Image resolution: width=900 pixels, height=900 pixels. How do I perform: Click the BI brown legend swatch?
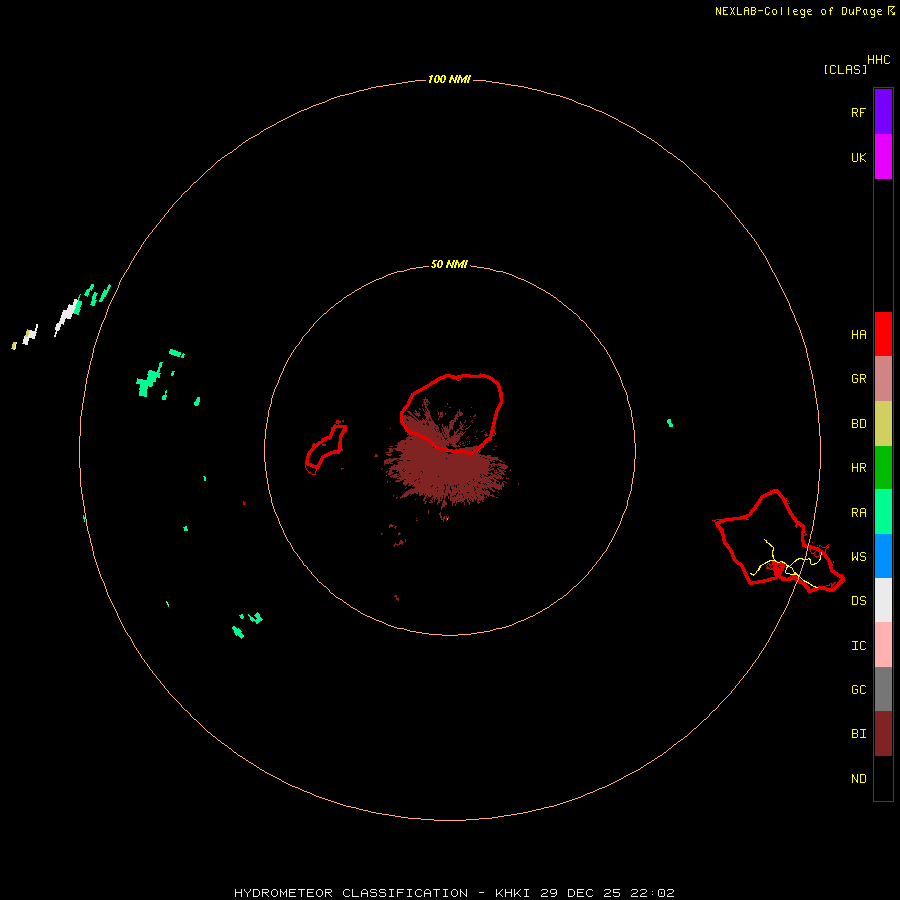click(883, 734)
